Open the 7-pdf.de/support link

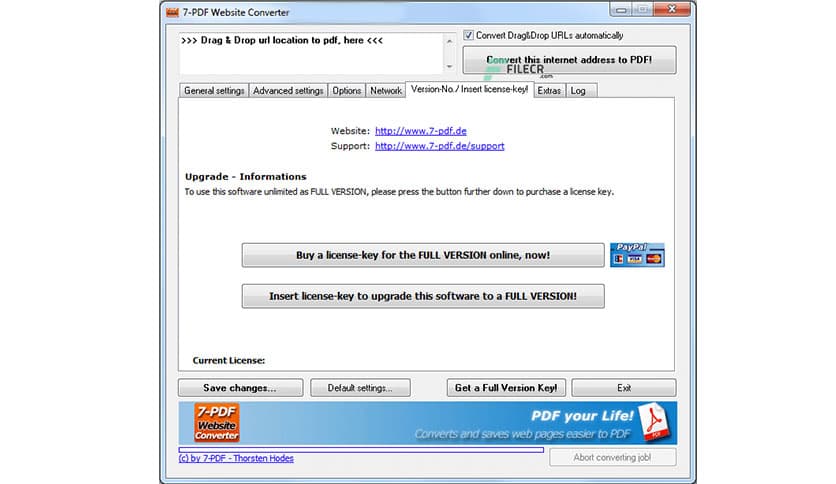coord(439,146)
